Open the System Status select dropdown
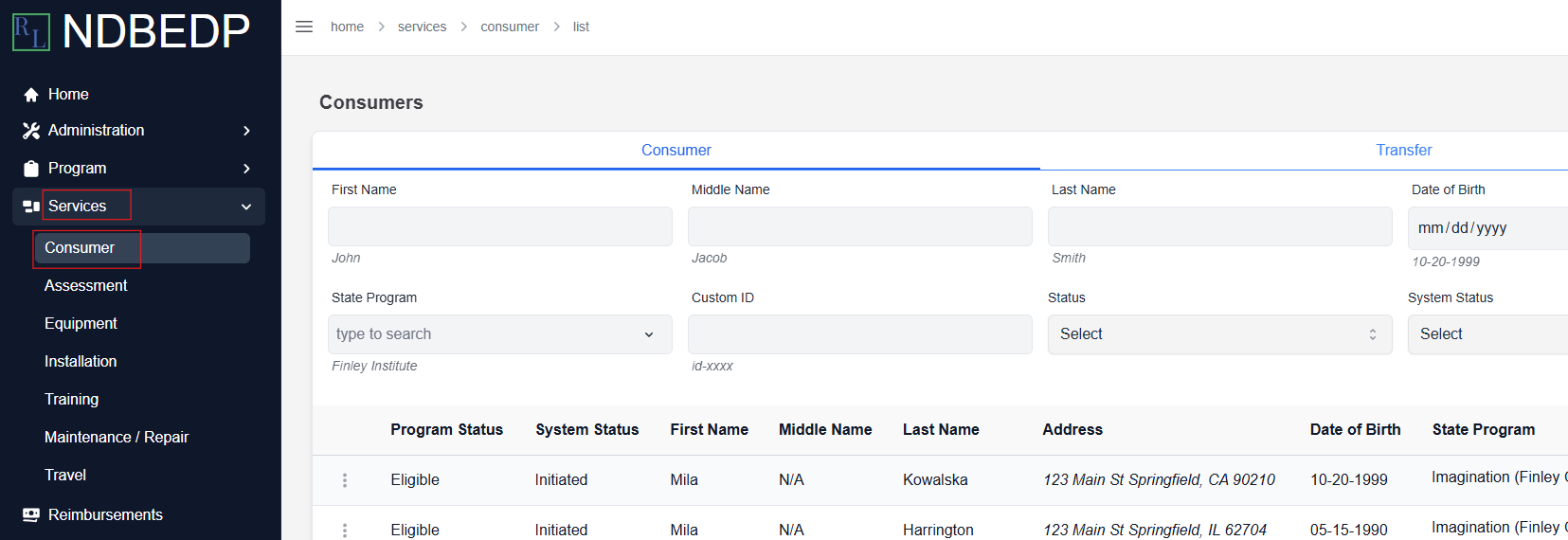The height and width of the screenshot is (540, 1568). pos(1487,334)
